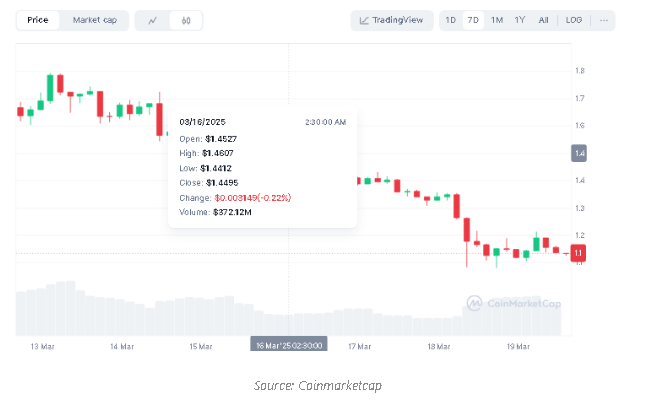Open the more options ellipsis menu

[x=603, y=20]
